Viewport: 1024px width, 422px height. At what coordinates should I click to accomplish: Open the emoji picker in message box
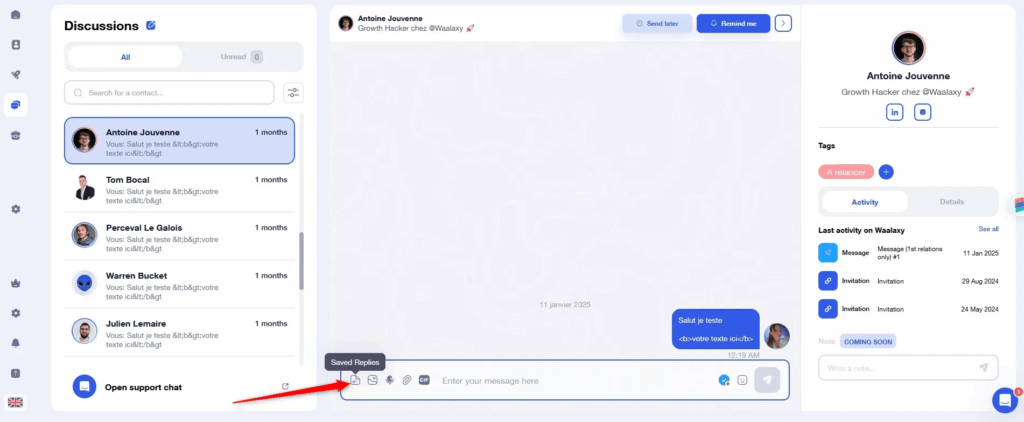click(x=742, y=380)
